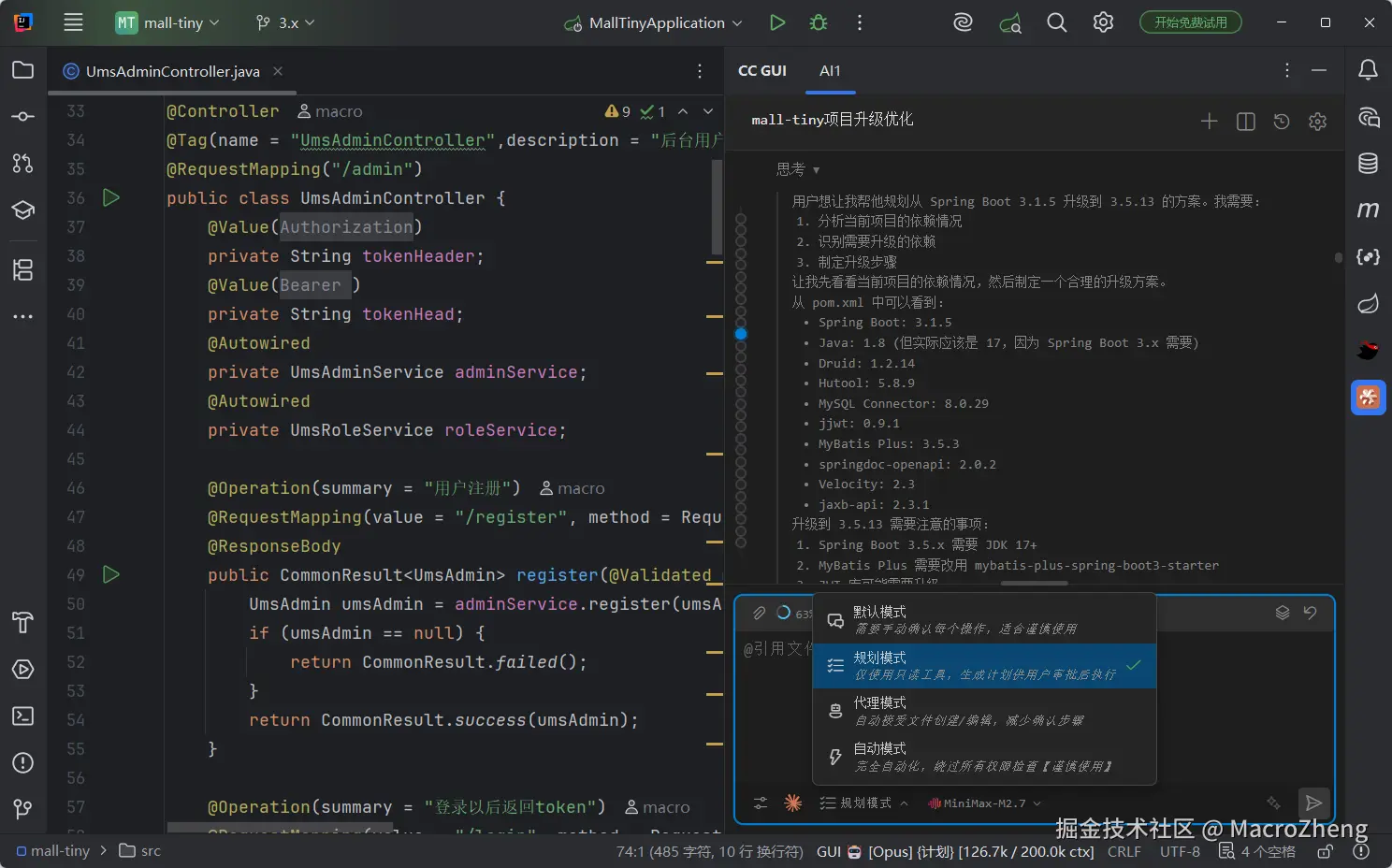Open the AI chat tool window on the right bar
The image size is (1392, 868).
point(1368,117)
